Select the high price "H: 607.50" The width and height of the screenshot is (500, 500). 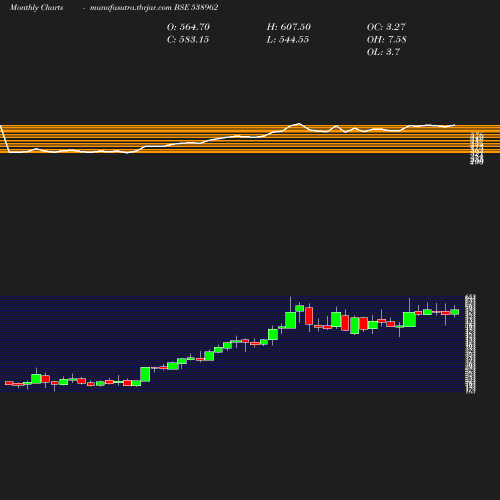289,27
